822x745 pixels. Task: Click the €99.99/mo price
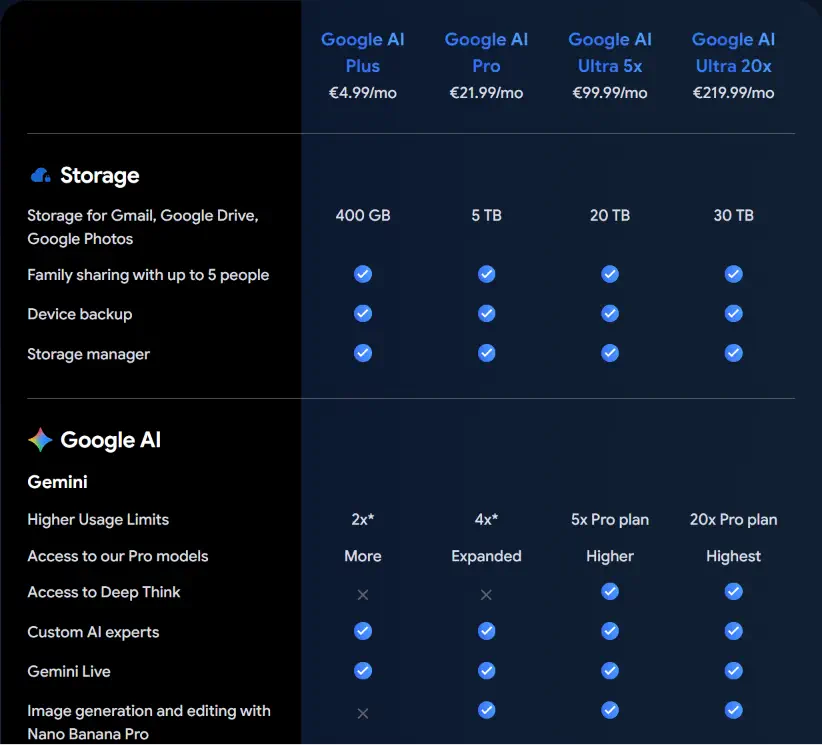610,93
